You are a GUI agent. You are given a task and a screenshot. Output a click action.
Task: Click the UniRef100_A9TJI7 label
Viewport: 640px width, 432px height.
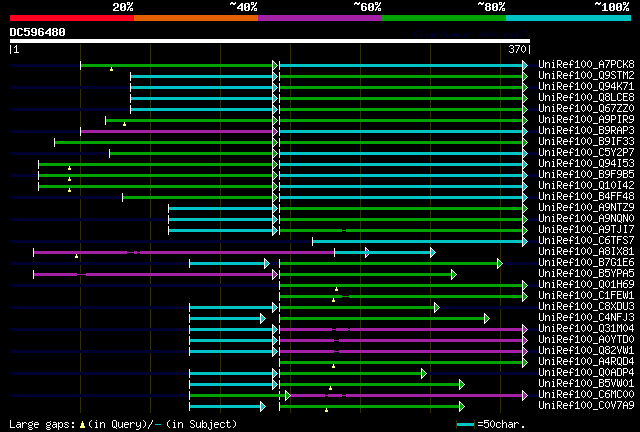586,230
